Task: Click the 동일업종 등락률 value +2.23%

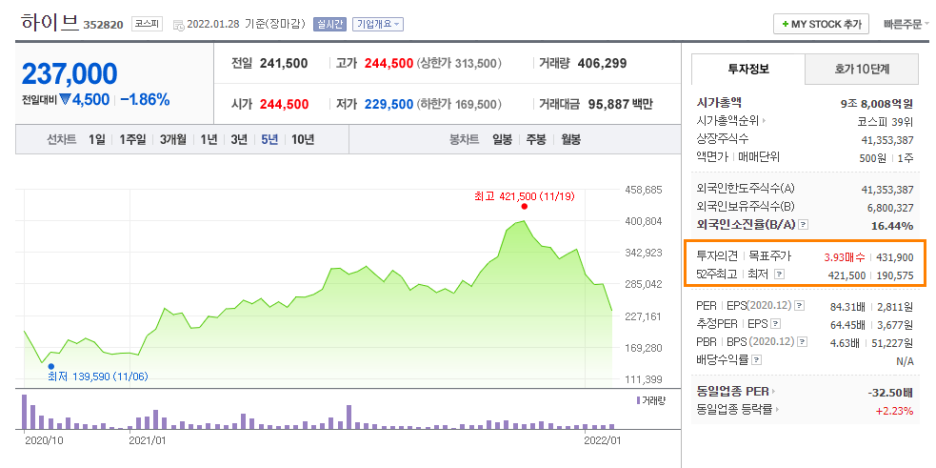Action: click(x=894, y=411)
